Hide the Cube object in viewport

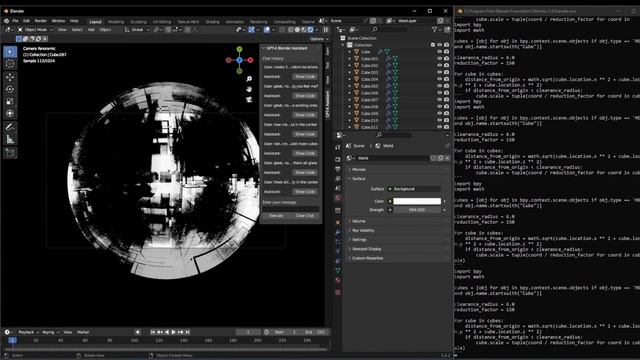tap(440, 52)
